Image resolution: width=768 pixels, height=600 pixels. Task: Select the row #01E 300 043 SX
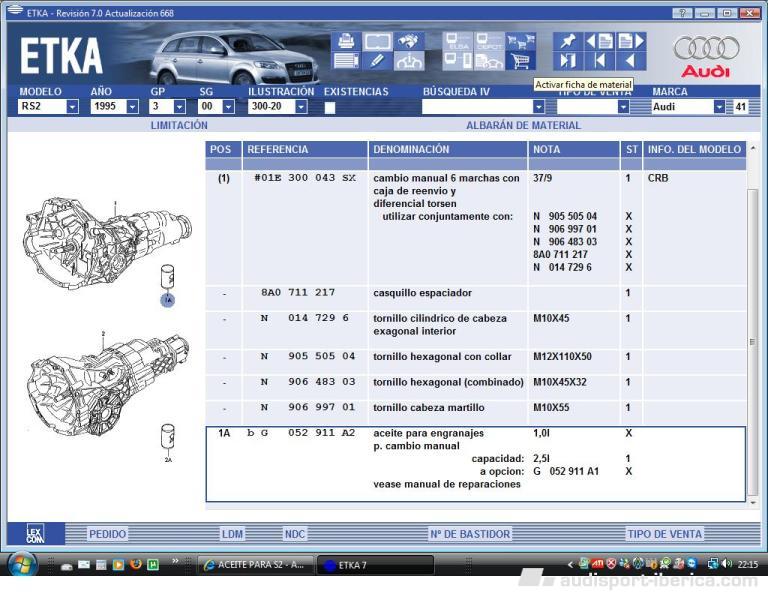[x=476, y=227]
